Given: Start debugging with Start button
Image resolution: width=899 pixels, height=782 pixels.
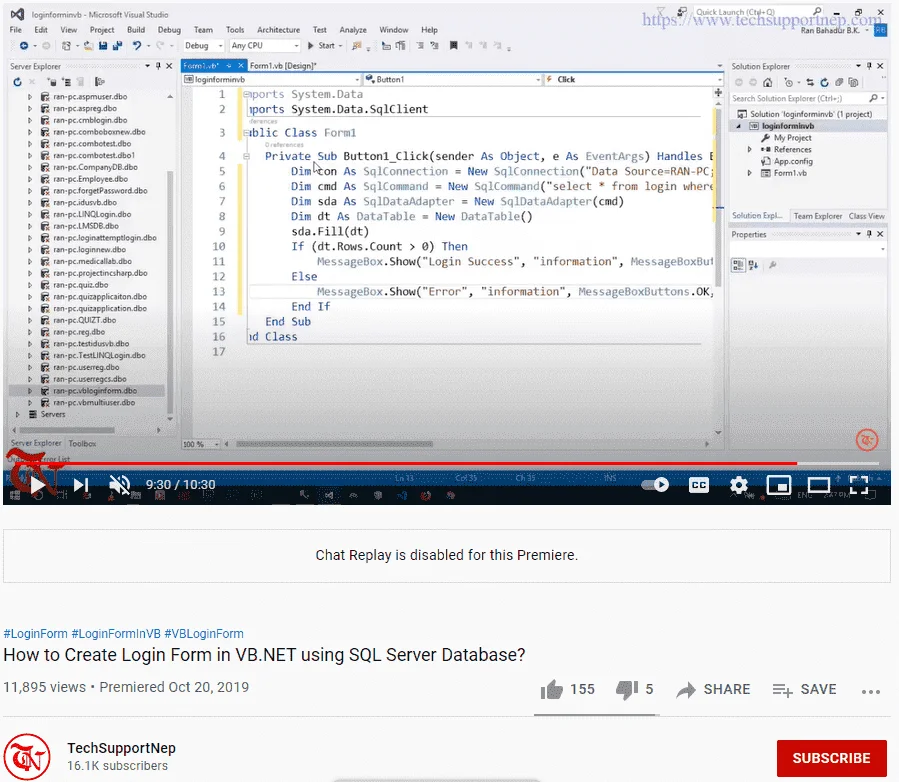Looking at the screenshot, I should coord(325,45).
